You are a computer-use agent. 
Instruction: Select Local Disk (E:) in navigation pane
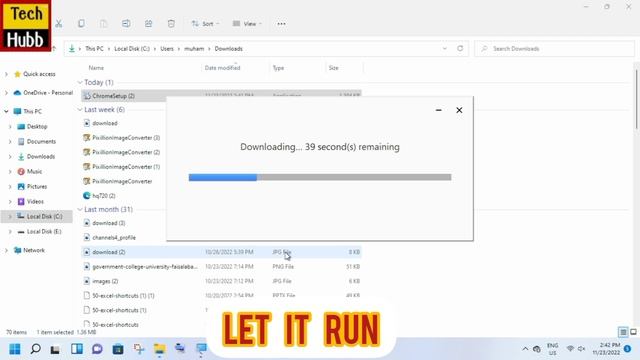(44, 232)
